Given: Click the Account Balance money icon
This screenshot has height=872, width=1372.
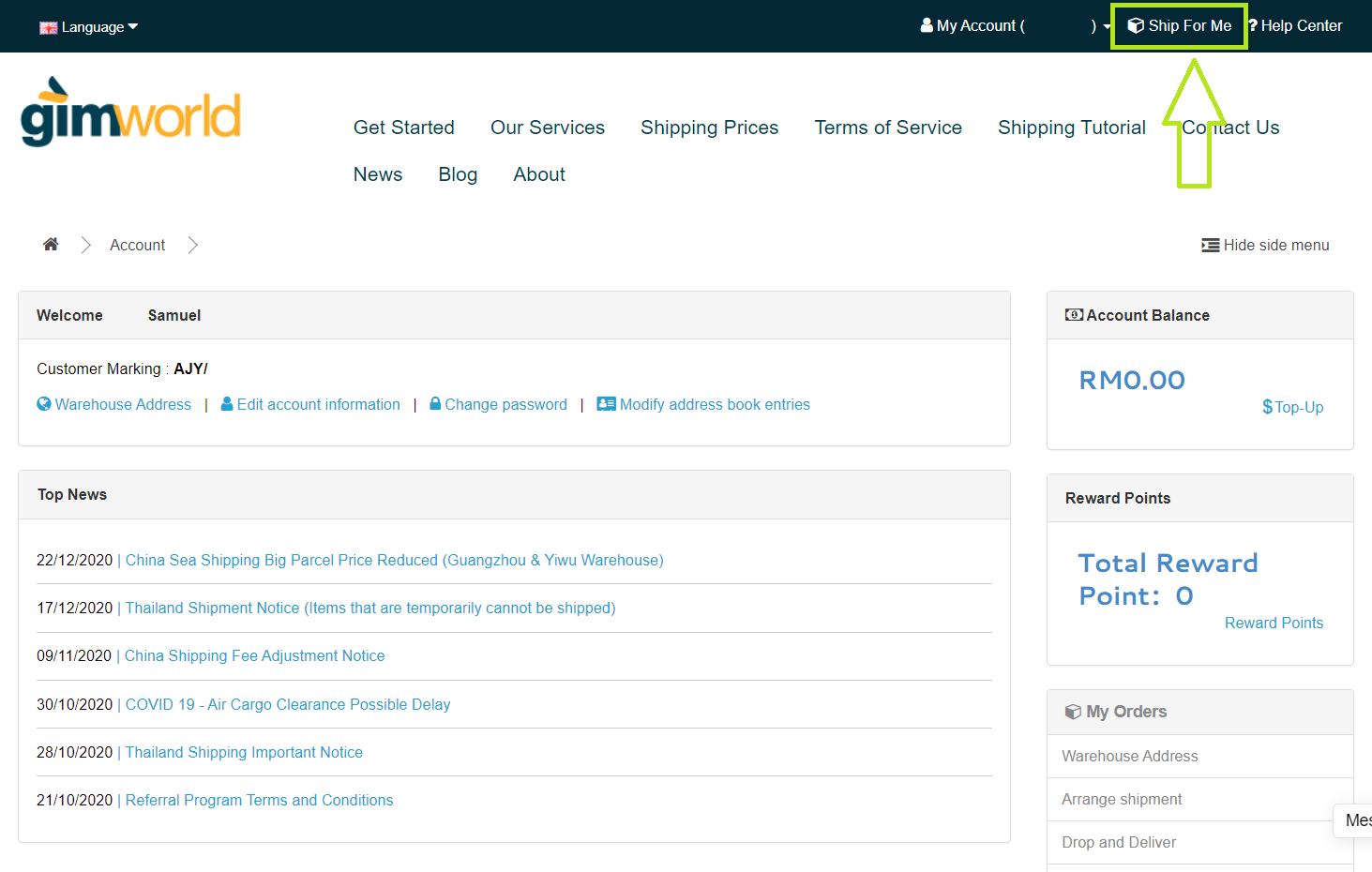Looking at the screenshot, I should click(1074, 315).
